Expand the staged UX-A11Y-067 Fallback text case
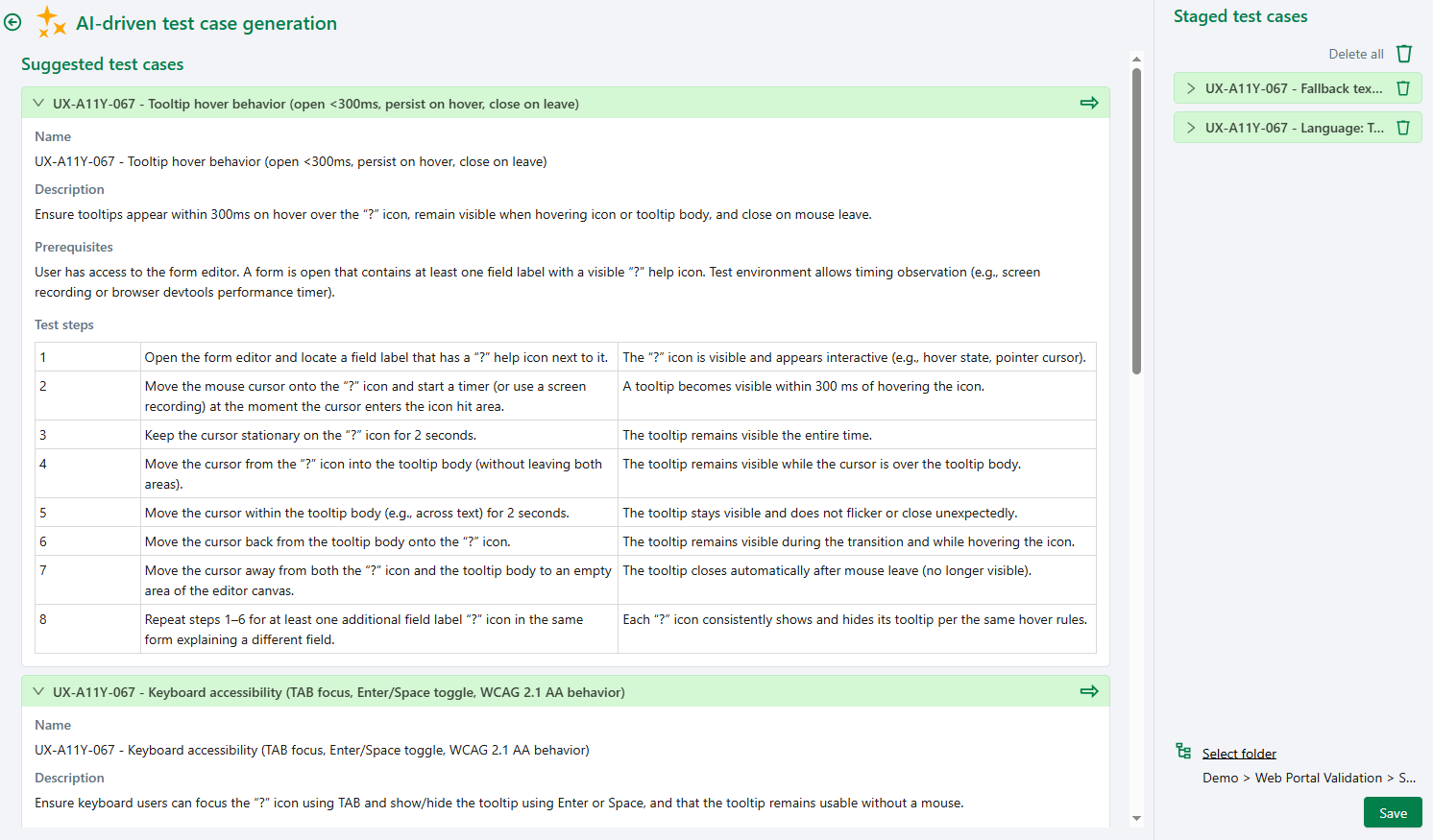The width and height of the screenshot is (1433, 840). 1190,87
